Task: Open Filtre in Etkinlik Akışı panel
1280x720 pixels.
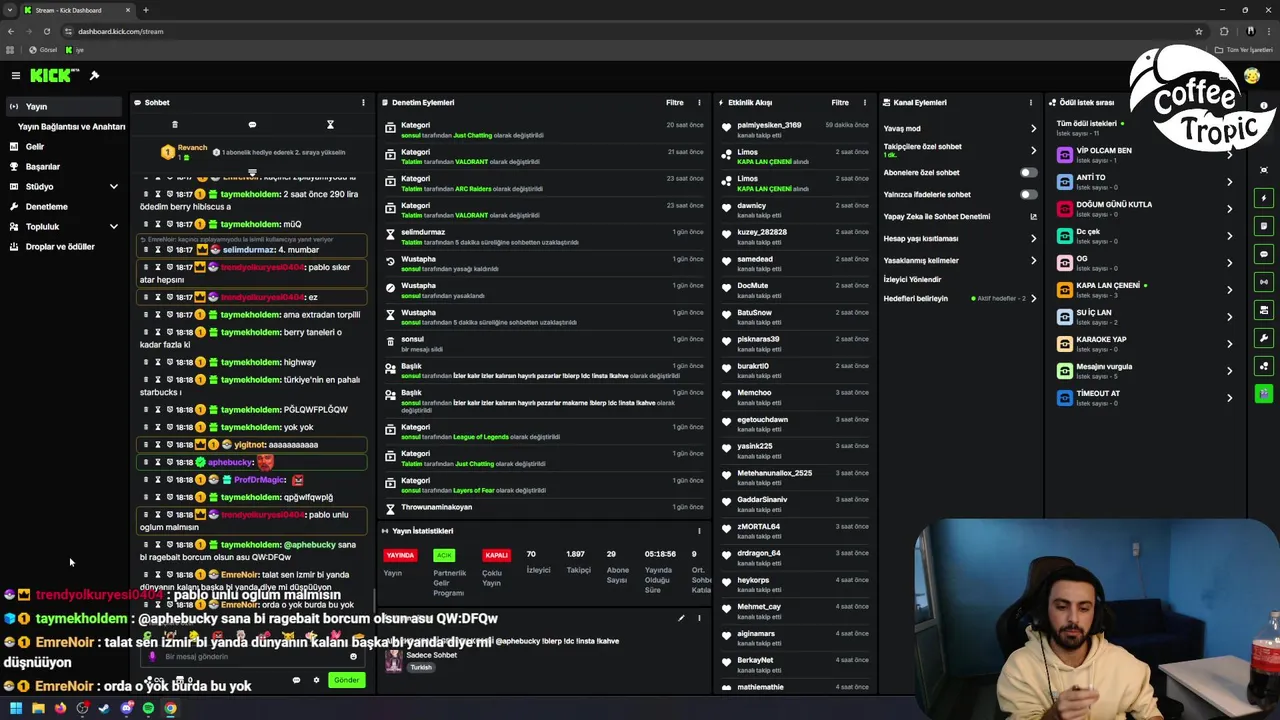Action: (840, 102)
